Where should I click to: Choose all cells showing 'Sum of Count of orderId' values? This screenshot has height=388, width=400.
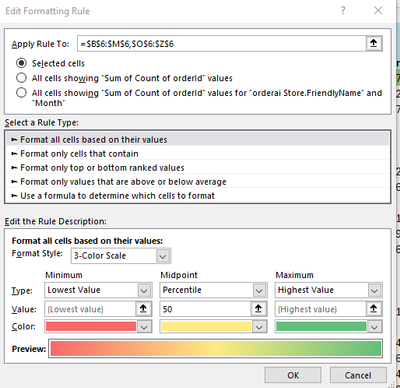coord(21,78)
